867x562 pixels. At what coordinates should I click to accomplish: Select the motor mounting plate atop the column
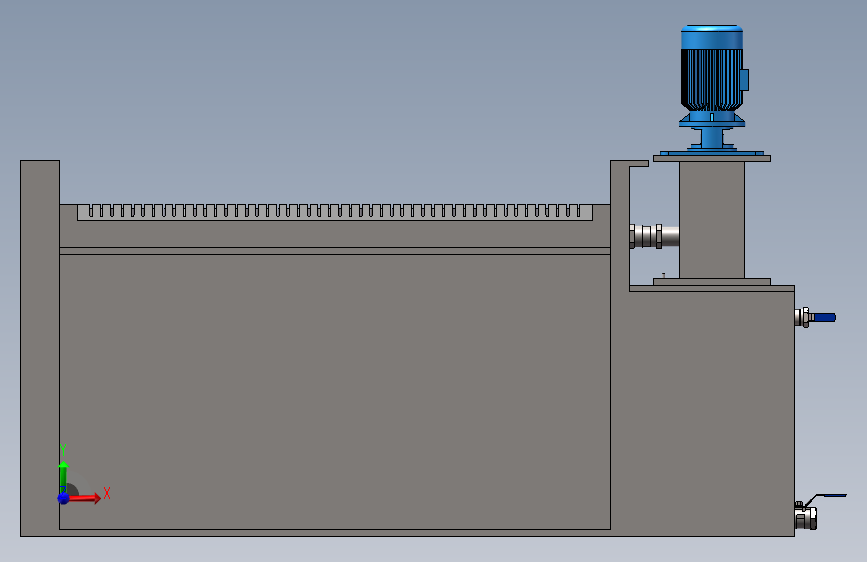coord(712,159)
